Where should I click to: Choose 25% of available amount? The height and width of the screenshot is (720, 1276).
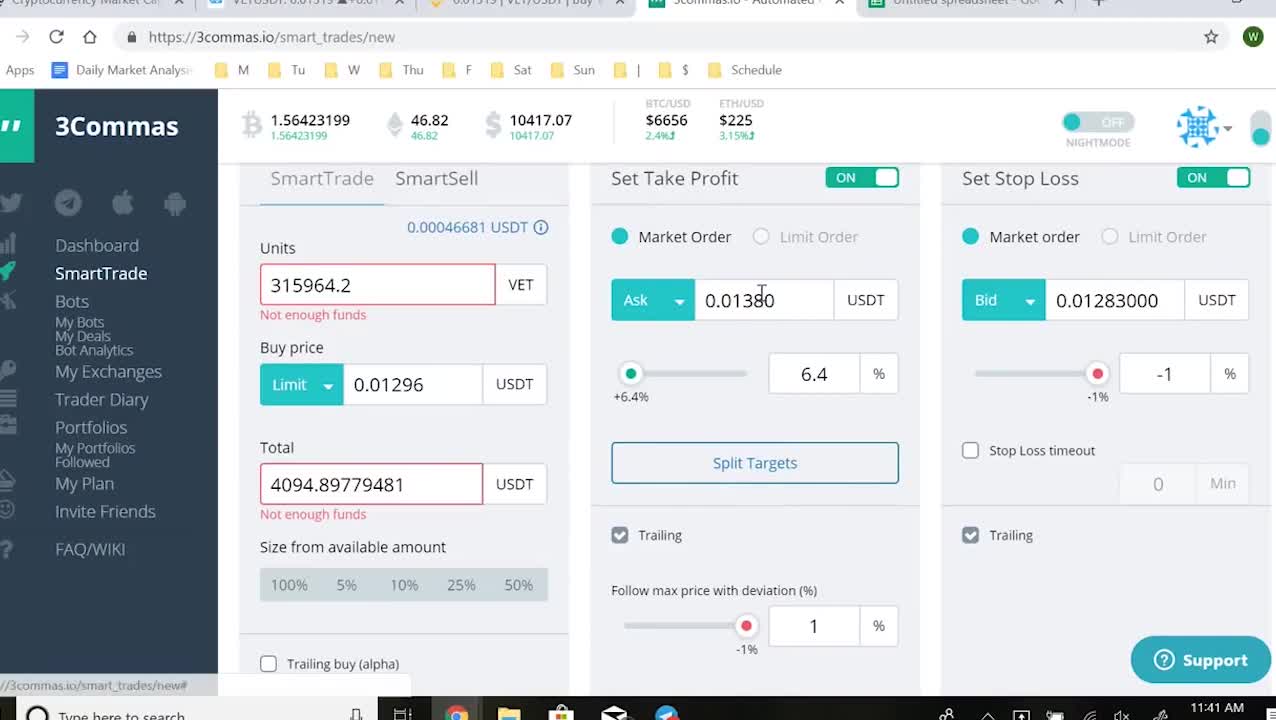tap(461, 585)
